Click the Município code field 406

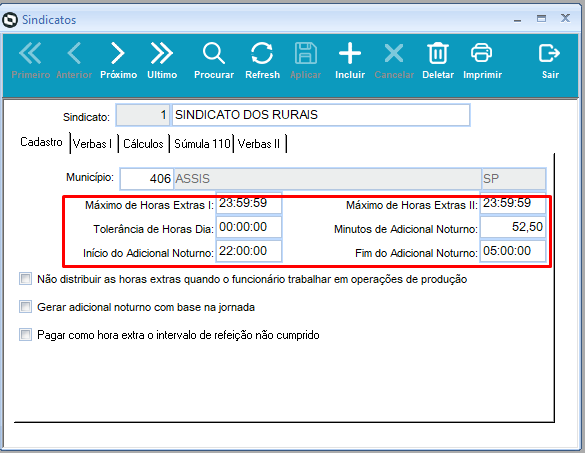coord(146,179)
